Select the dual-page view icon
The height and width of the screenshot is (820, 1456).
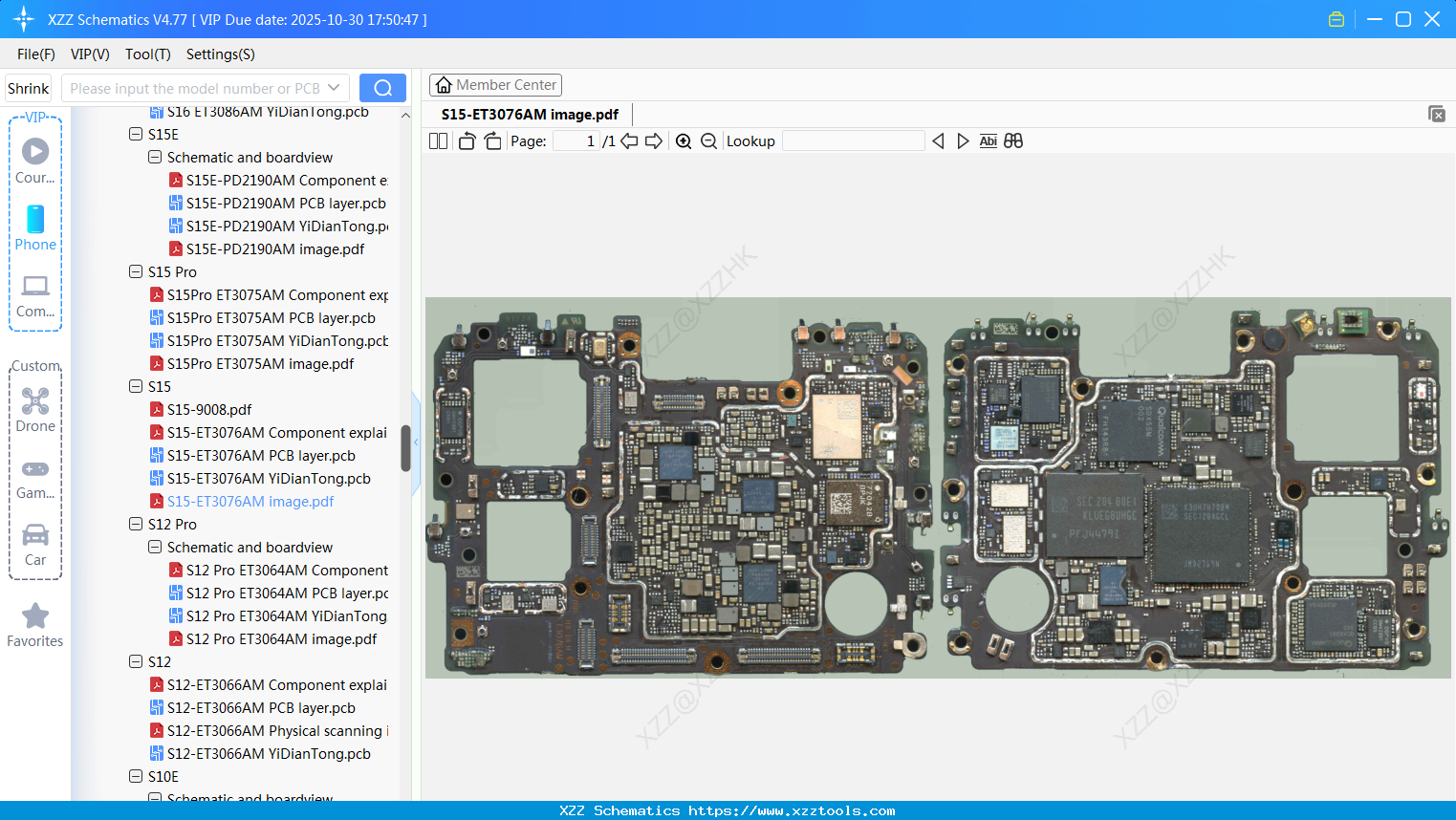[438, 140]
